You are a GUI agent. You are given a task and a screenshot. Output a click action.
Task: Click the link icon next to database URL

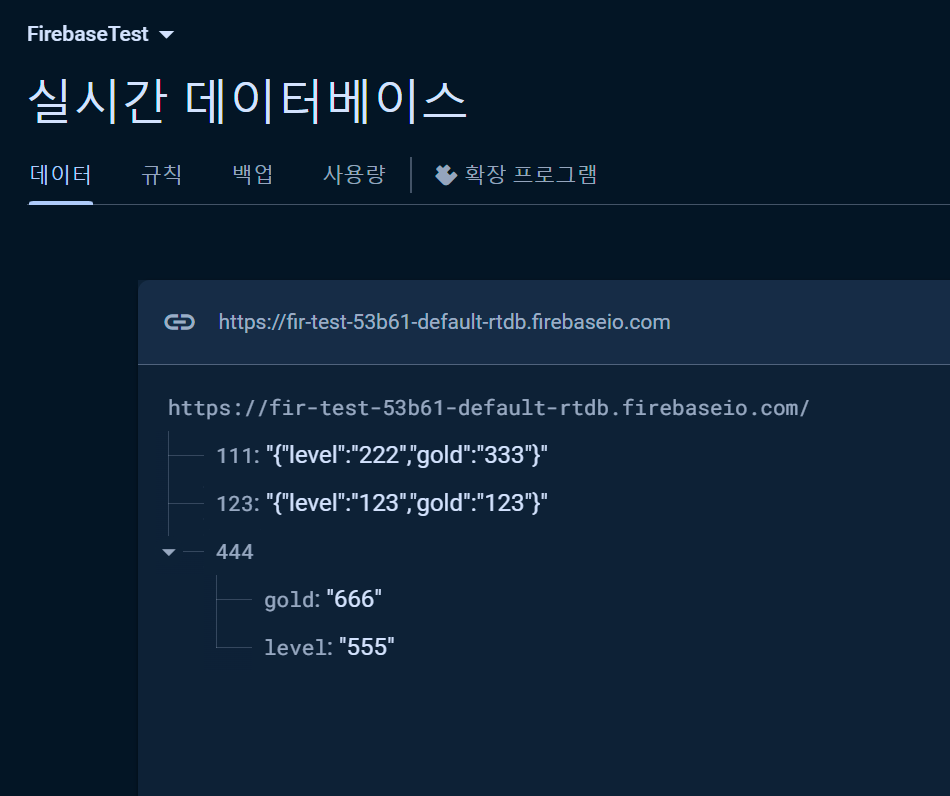coord(180,322)
